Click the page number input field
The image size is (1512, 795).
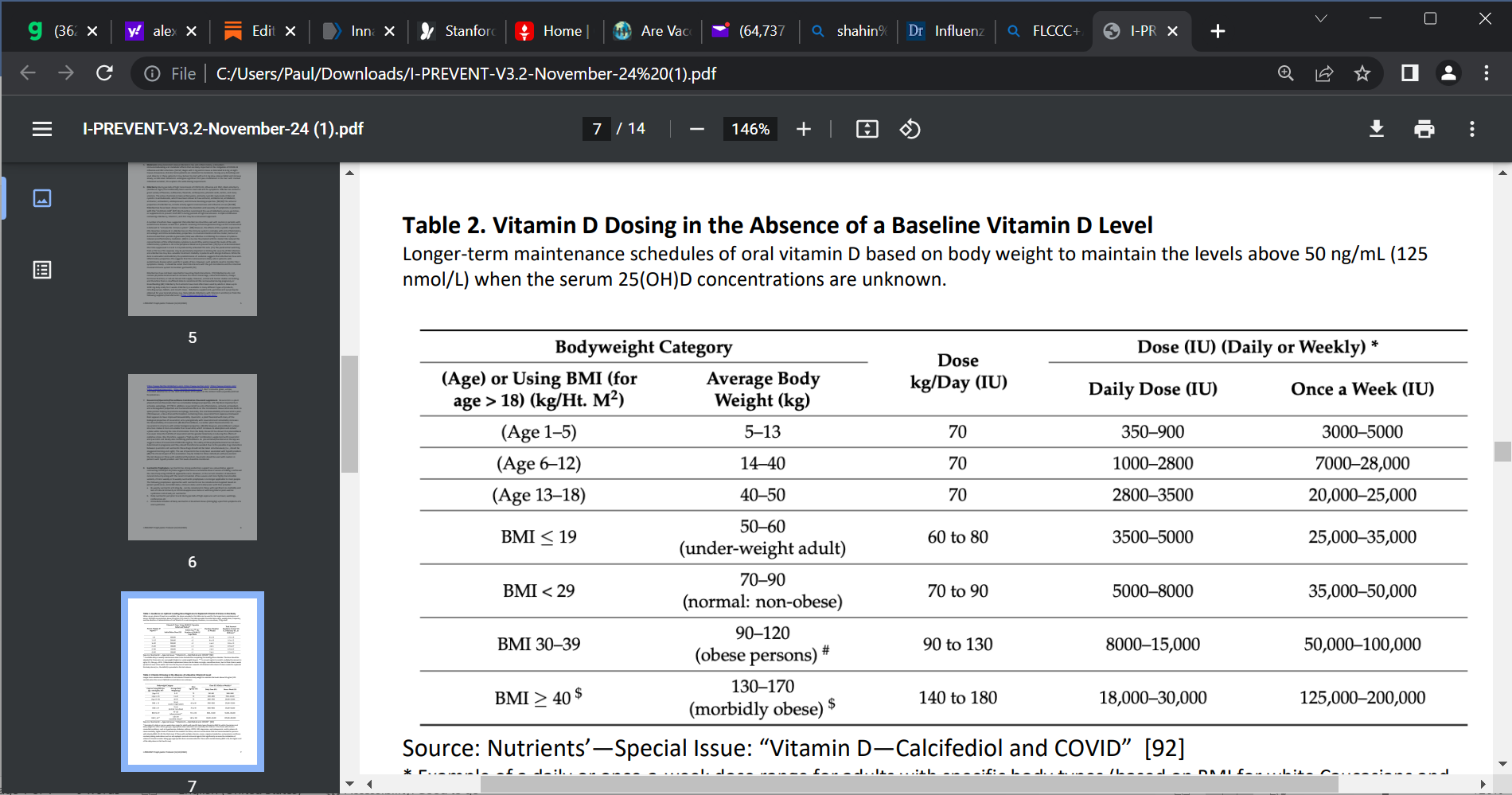(597, 129)
